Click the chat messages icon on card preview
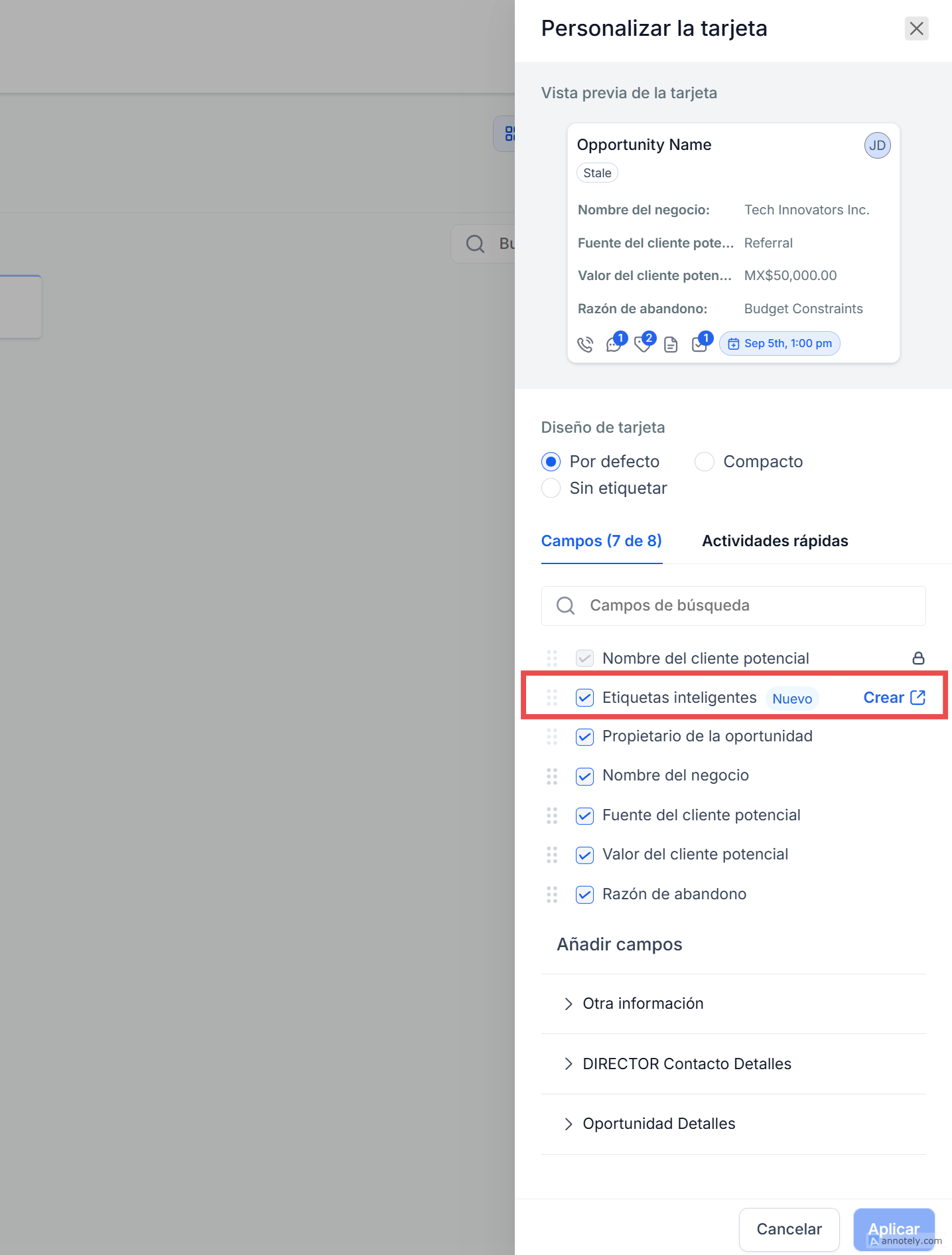Screen dimensions: 952x1255 point(614,344)
